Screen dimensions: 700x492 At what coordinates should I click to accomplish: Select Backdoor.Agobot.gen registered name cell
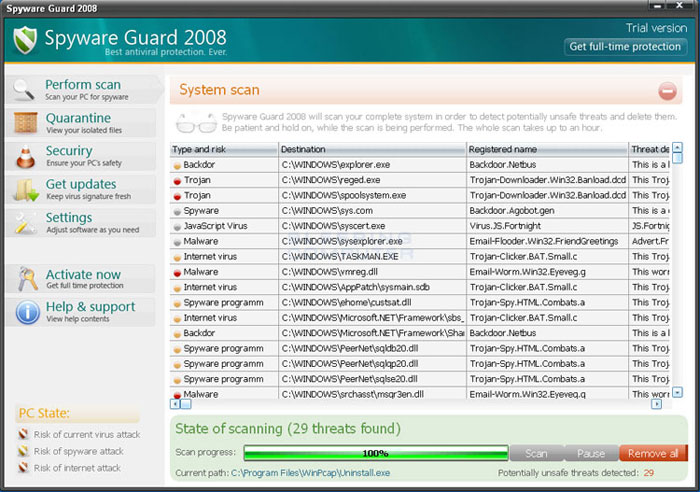pyautogui.click(x=547, y=211)
